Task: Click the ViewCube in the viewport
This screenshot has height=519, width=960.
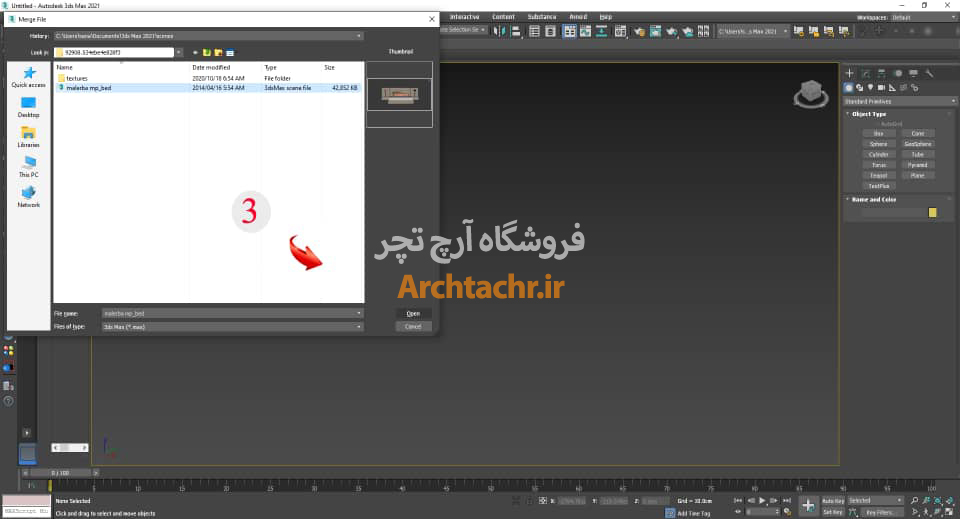Action: click(x=811, y=94)
